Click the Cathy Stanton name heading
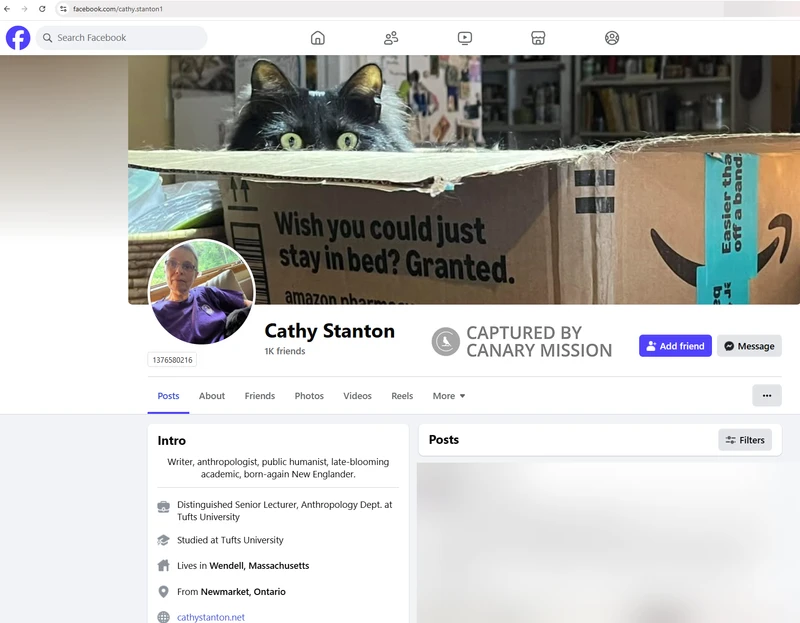This screenshot has width=800, height=623. [330, 331]
